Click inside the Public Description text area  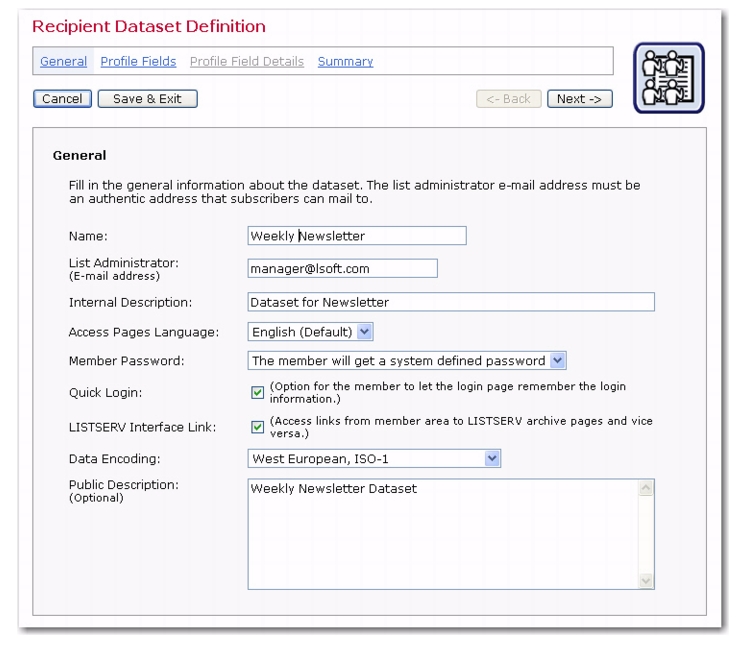point(440,535)
